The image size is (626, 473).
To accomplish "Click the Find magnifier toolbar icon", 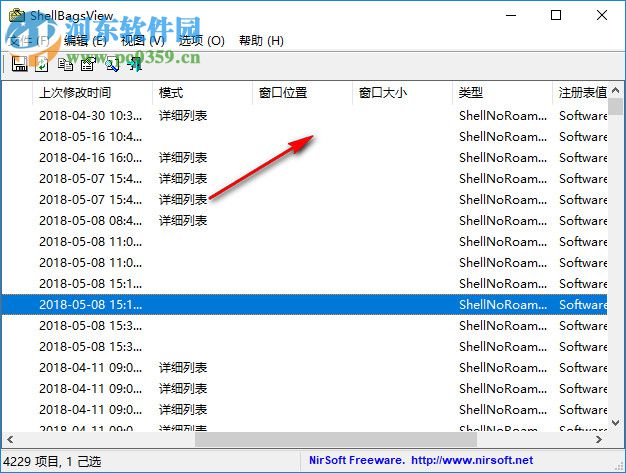I will (x=113, y=64).
